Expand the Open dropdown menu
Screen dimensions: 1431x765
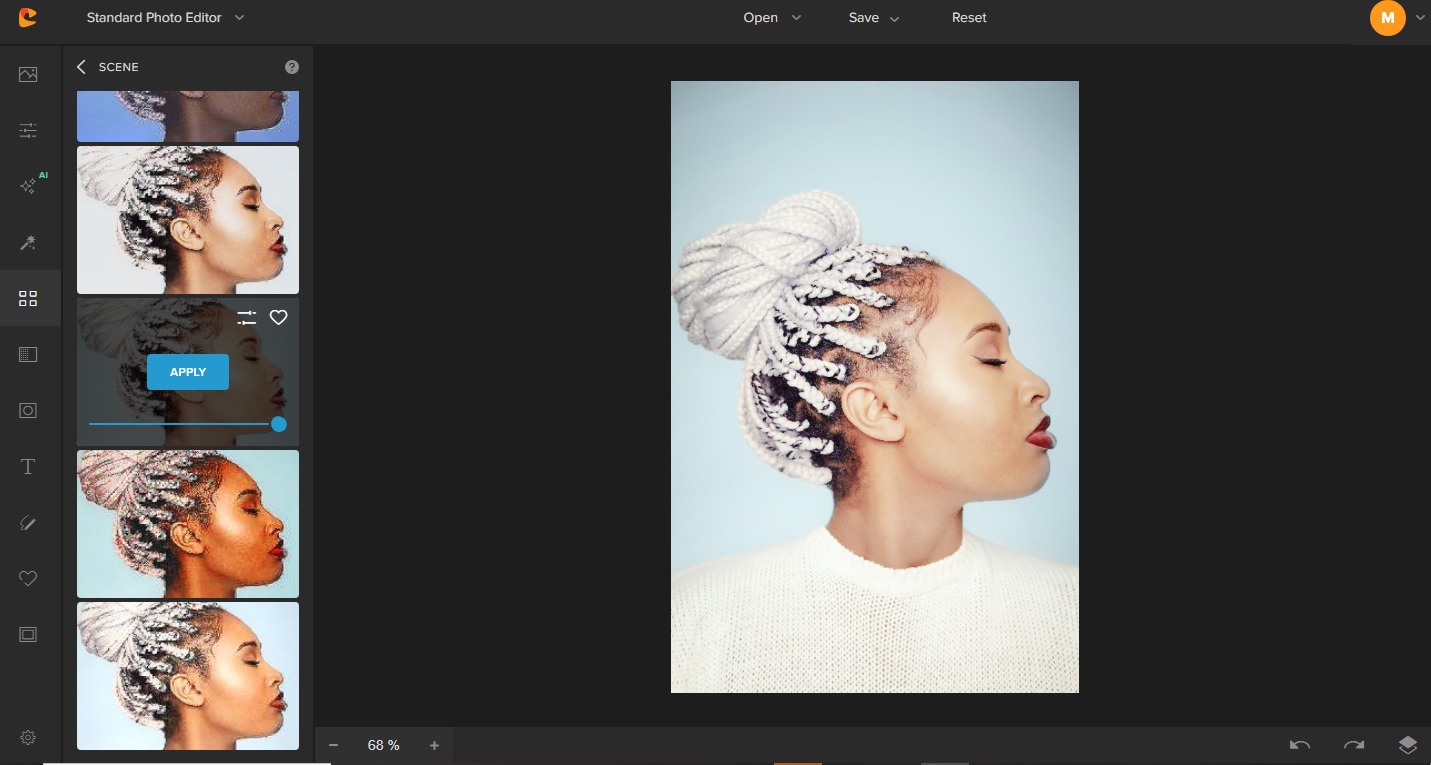pyautogui.click(x=772, y=18)
